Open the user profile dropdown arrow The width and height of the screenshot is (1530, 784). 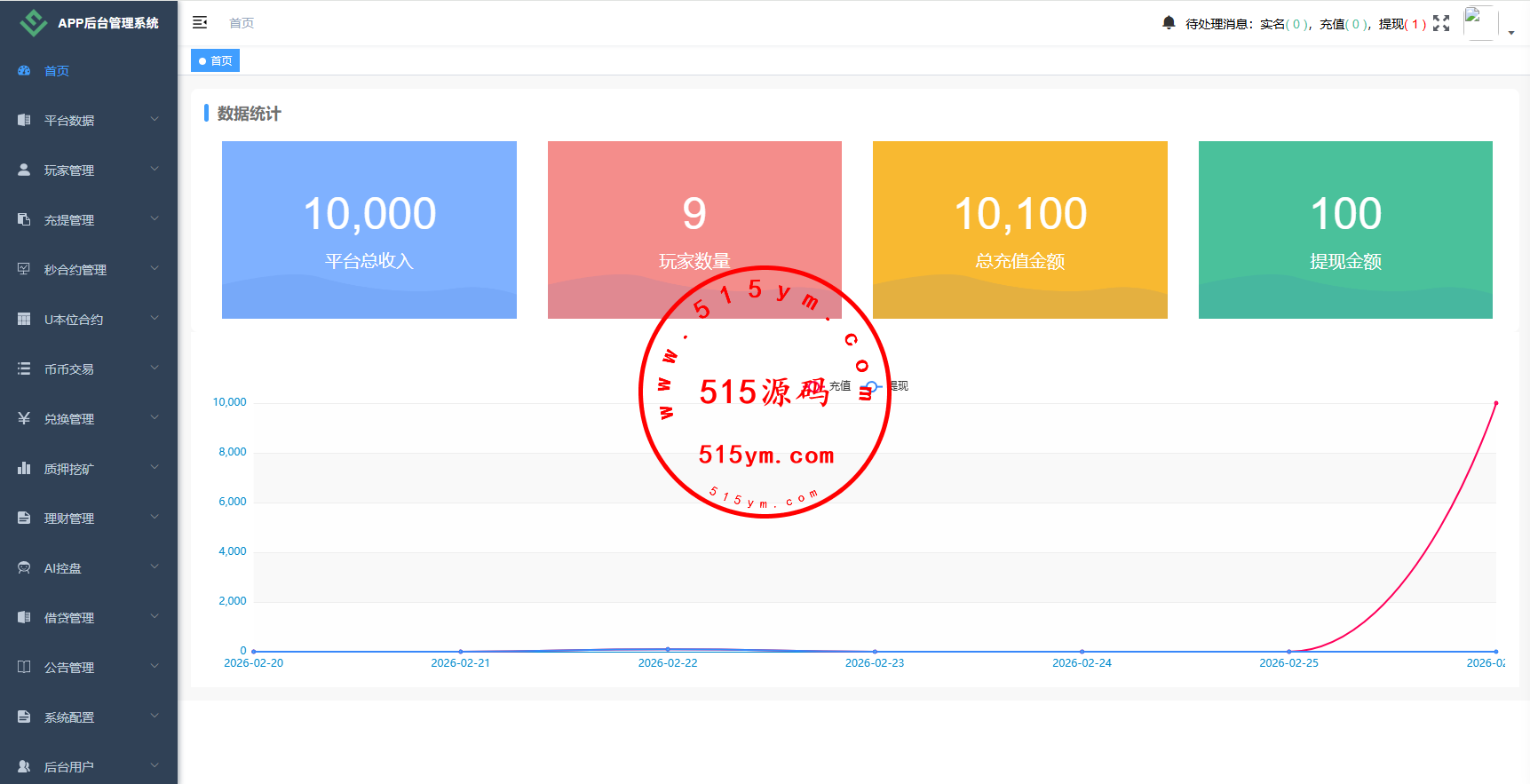click(1511, 33)
